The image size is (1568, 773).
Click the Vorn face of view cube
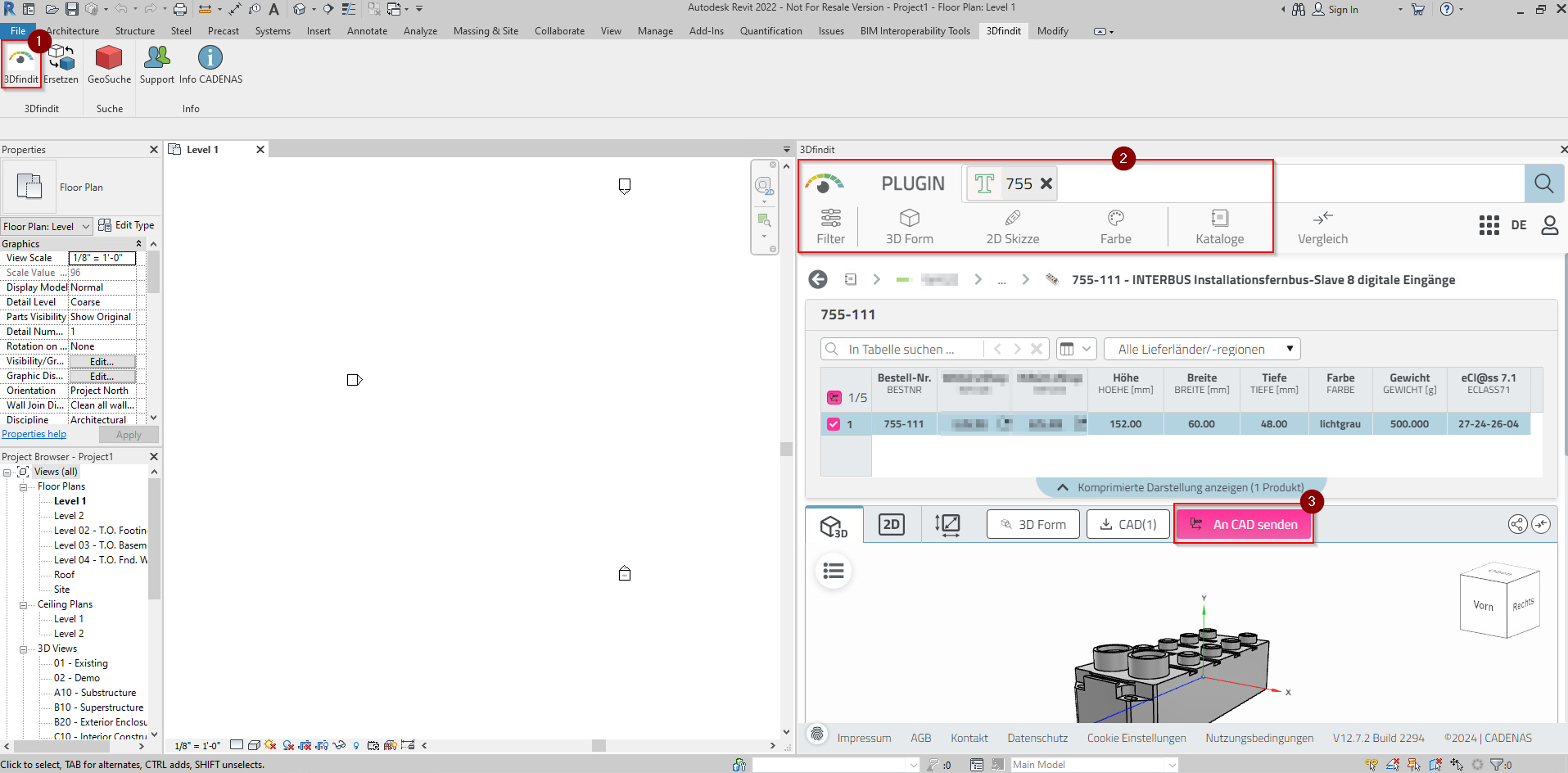click(x=1483, y=605)
